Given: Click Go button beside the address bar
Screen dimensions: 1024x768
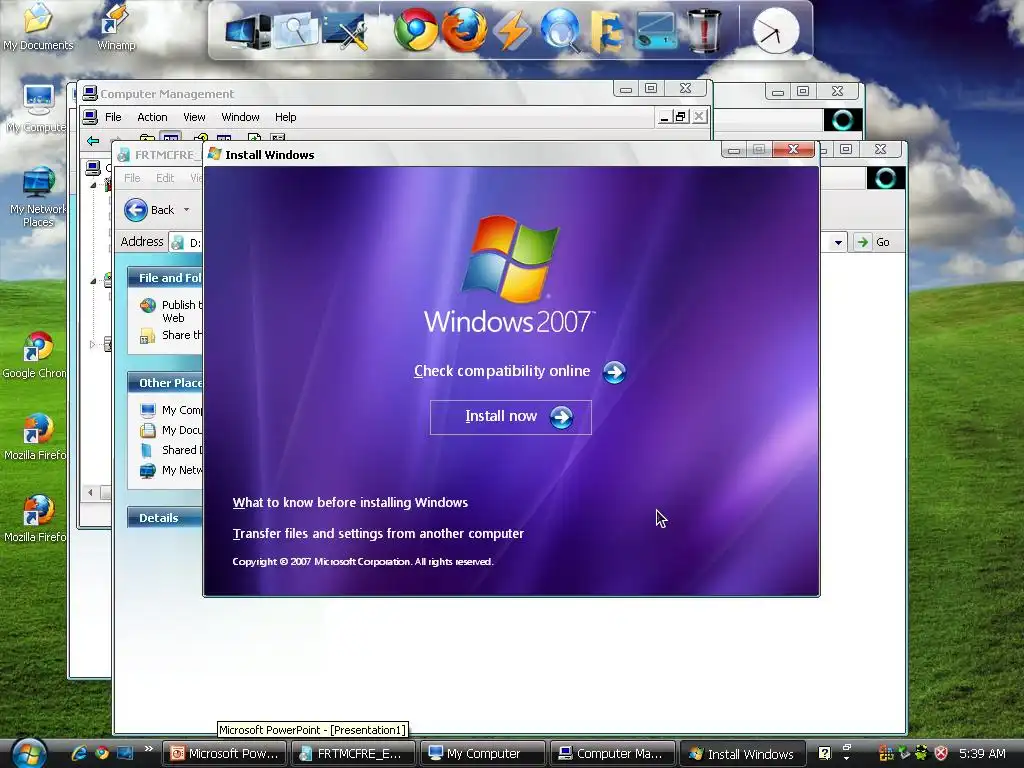Looking at the screenshot, I should click(874, 242).
